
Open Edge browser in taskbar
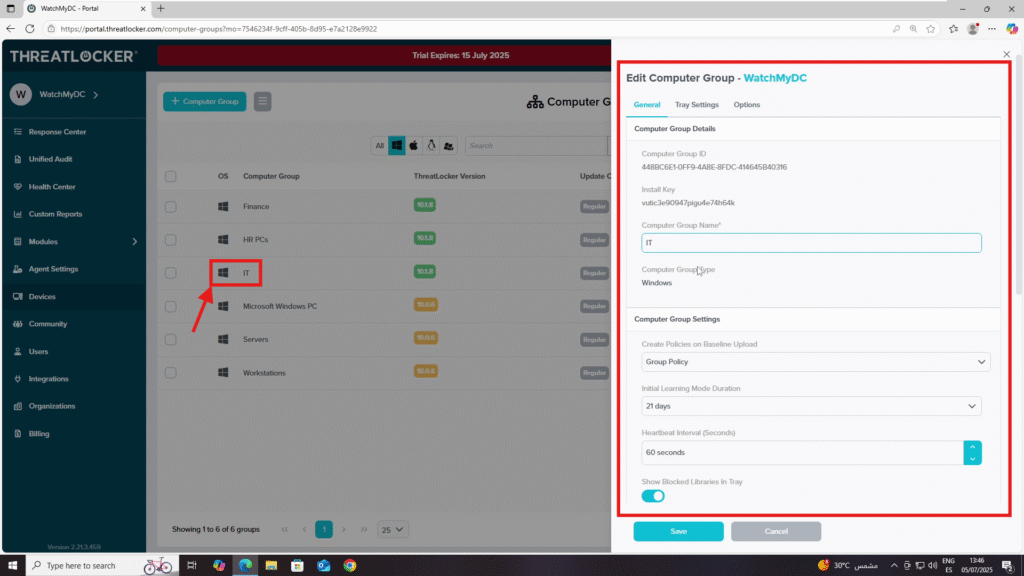[245, 566]
